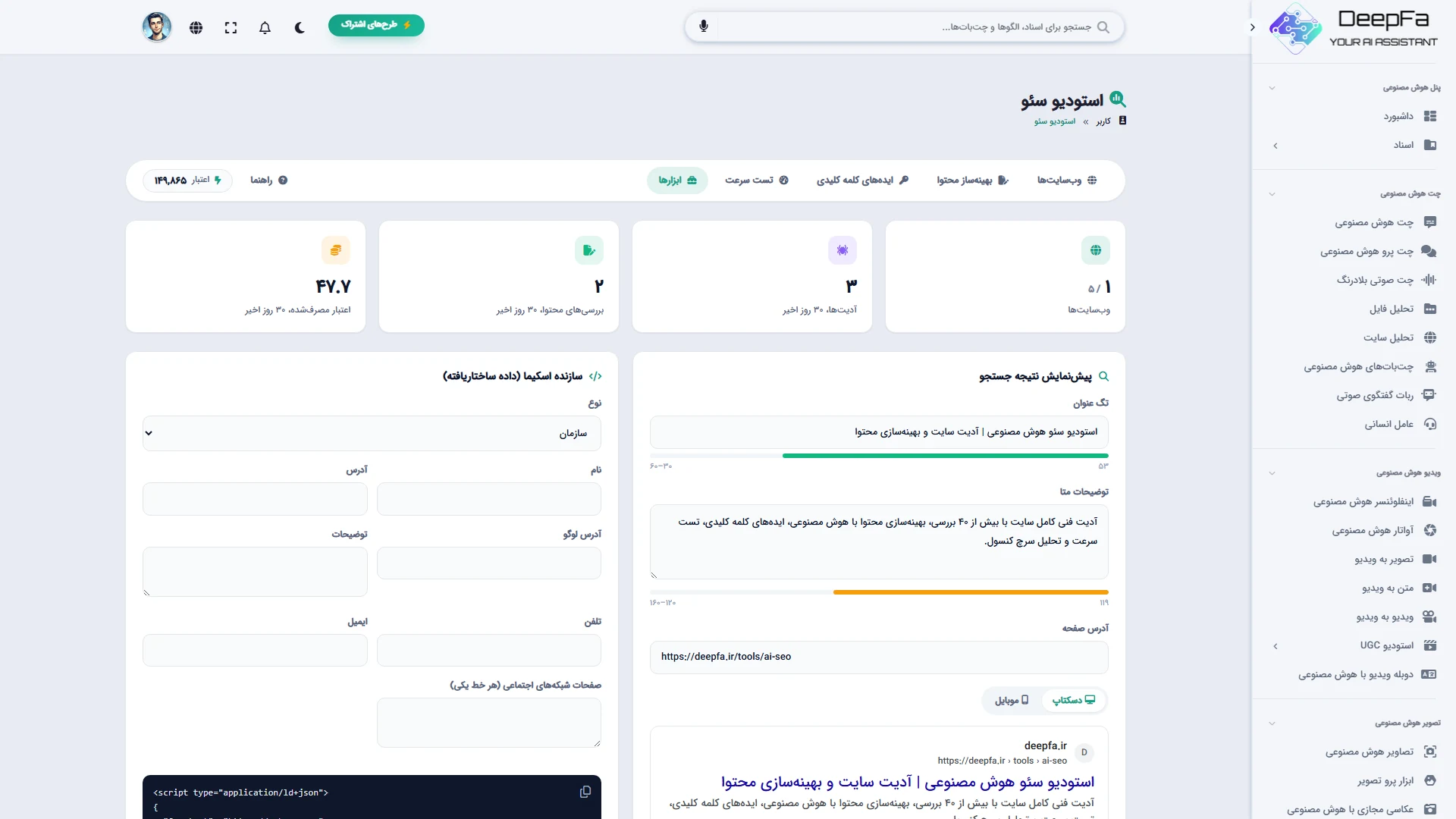The image size is (1456, 819).
Task: Select the ابزارها active tab
Action: (x=677, y=180)
